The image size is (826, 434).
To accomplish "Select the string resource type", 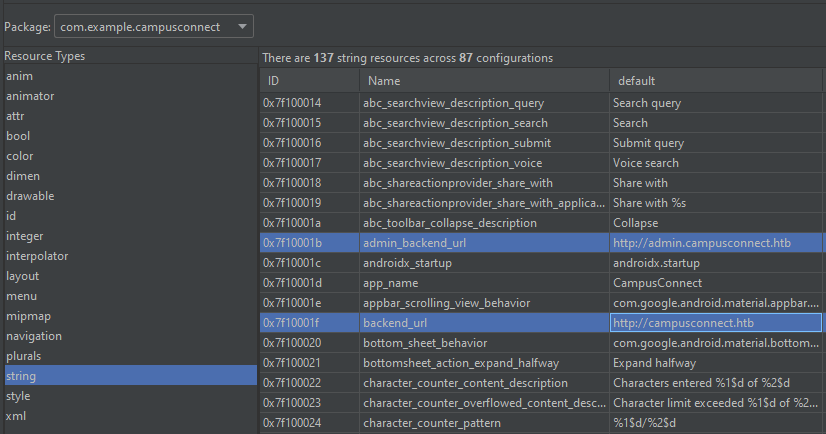I will (22, 376).
